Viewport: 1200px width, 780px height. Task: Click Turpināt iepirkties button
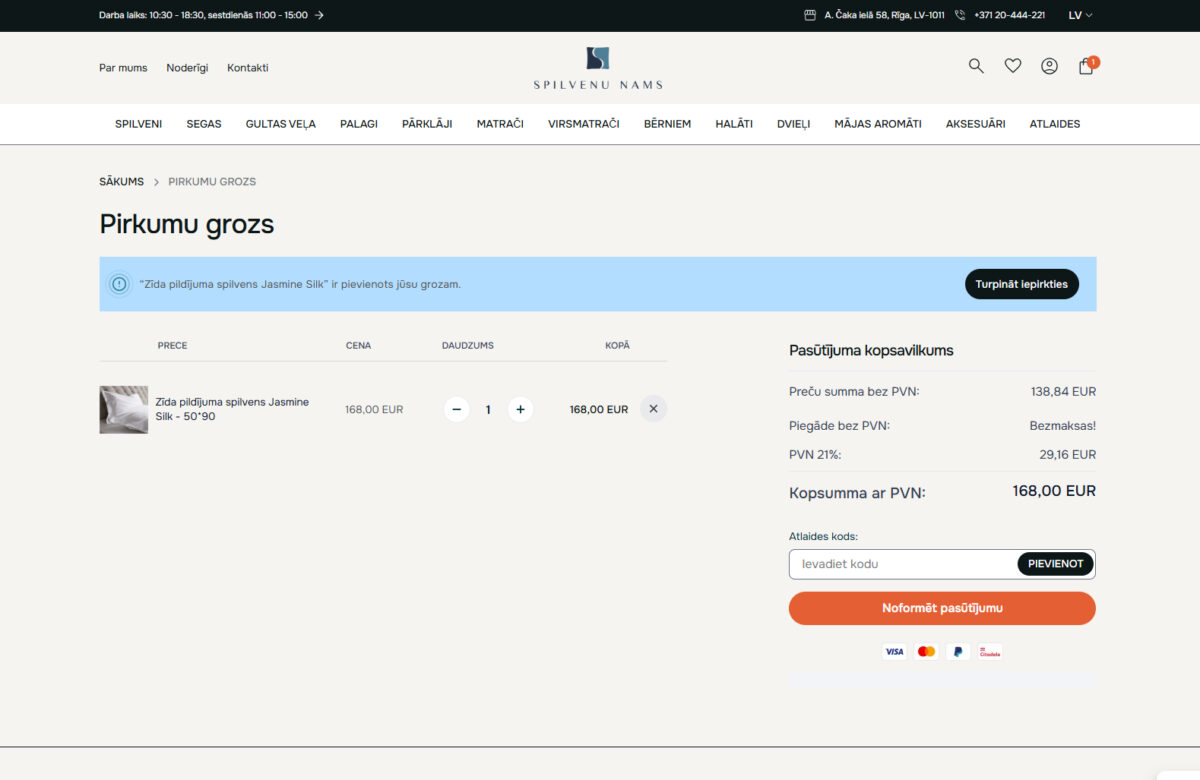pos(1021,284)
